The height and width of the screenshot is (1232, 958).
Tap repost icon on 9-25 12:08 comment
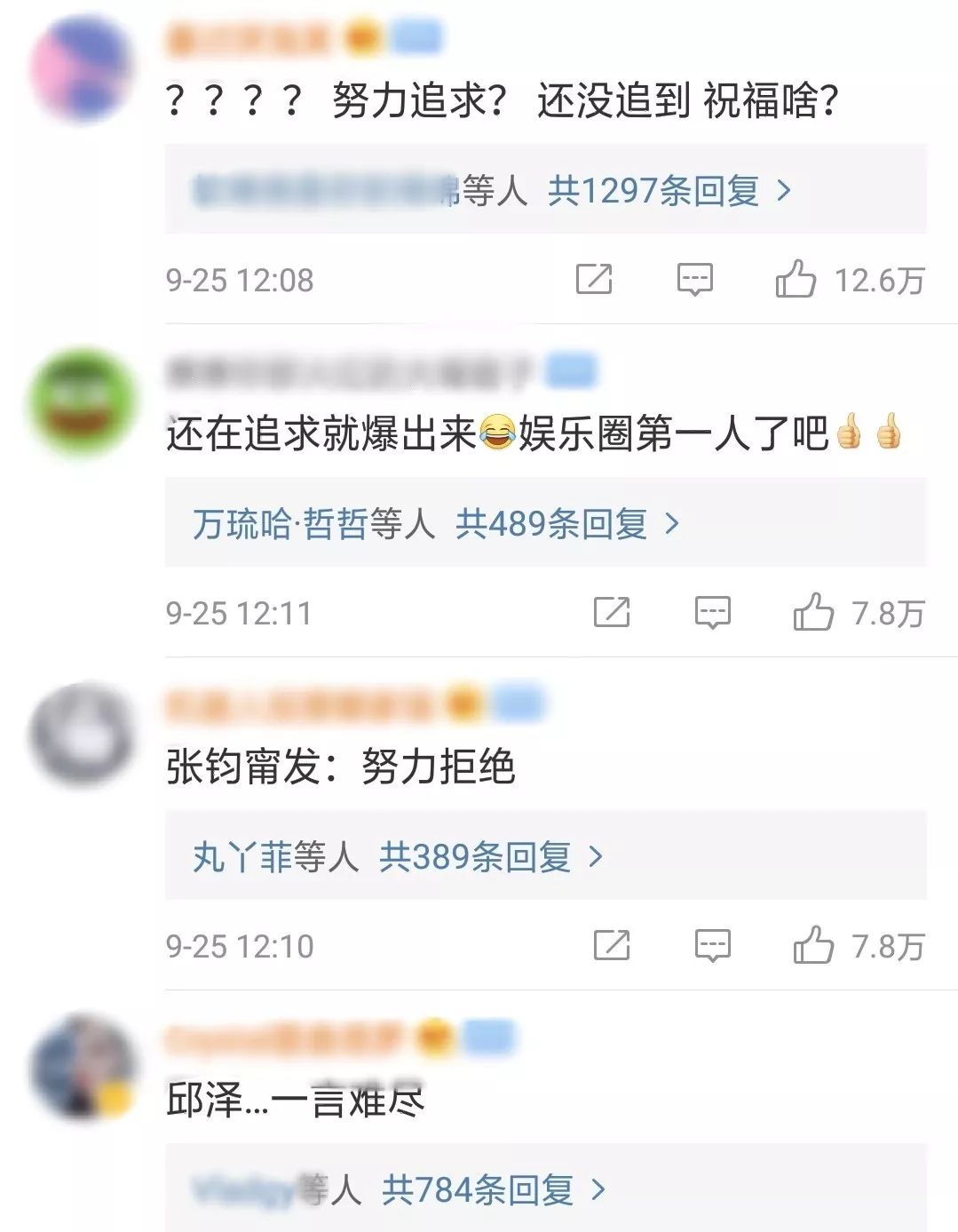594,279
